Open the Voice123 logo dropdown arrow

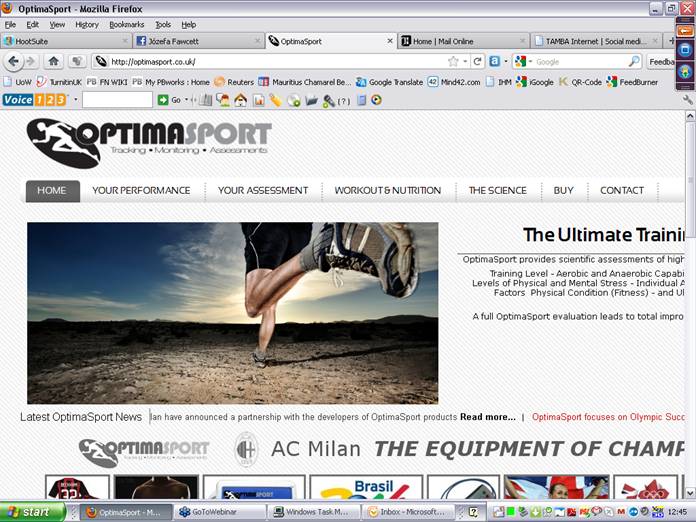tap(75, 100)
